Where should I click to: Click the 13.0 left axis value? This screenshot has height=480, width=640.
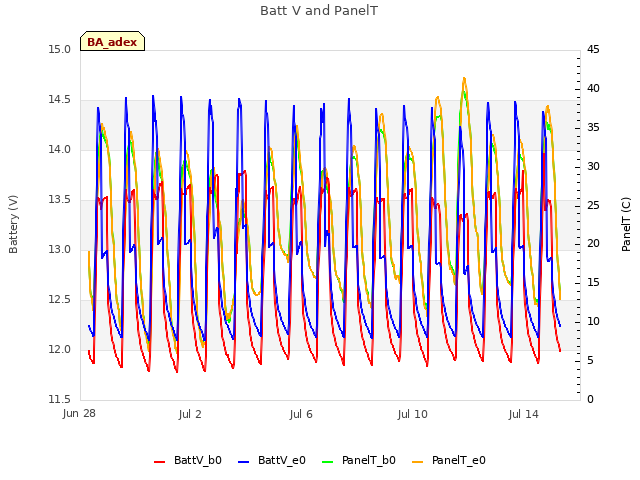pyautogui.click(x=60, y=250)
